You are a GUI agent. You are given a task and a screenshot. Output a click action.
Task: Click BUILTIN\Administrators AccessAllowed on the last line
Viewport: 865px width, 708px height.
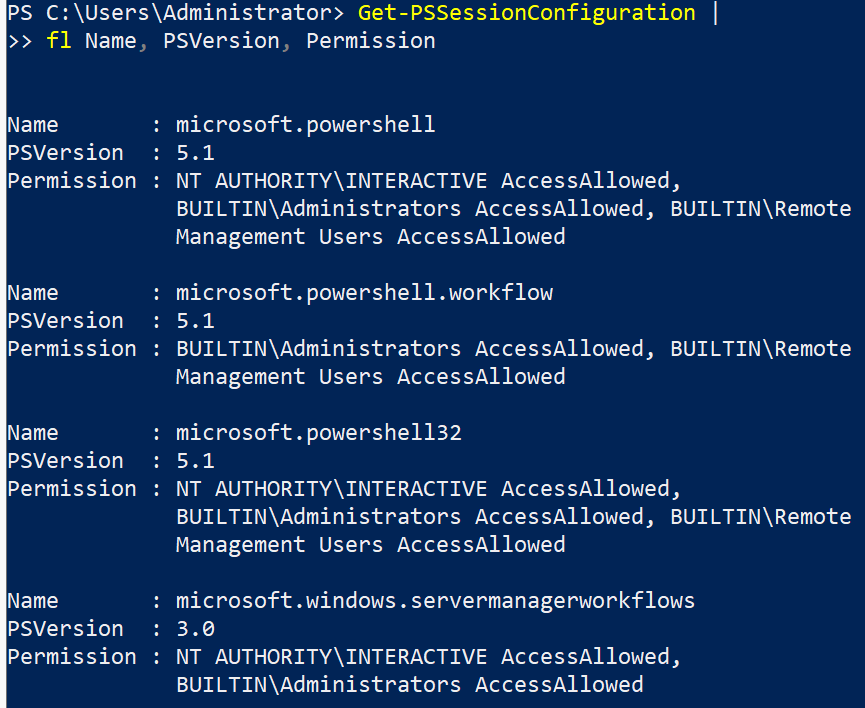[x=410, y=685]
